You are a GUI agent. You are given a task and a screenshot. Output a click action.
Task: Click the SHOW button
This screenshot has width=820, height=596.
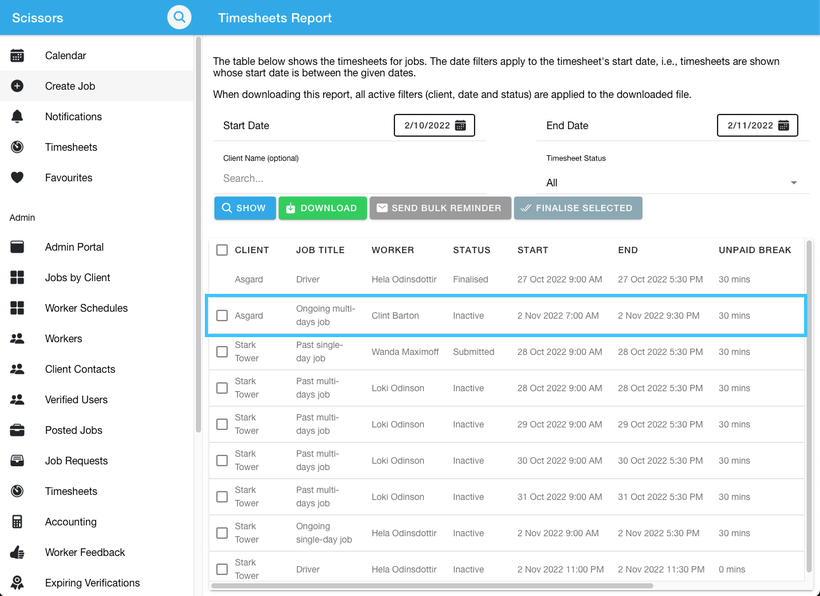pos(244,208)
